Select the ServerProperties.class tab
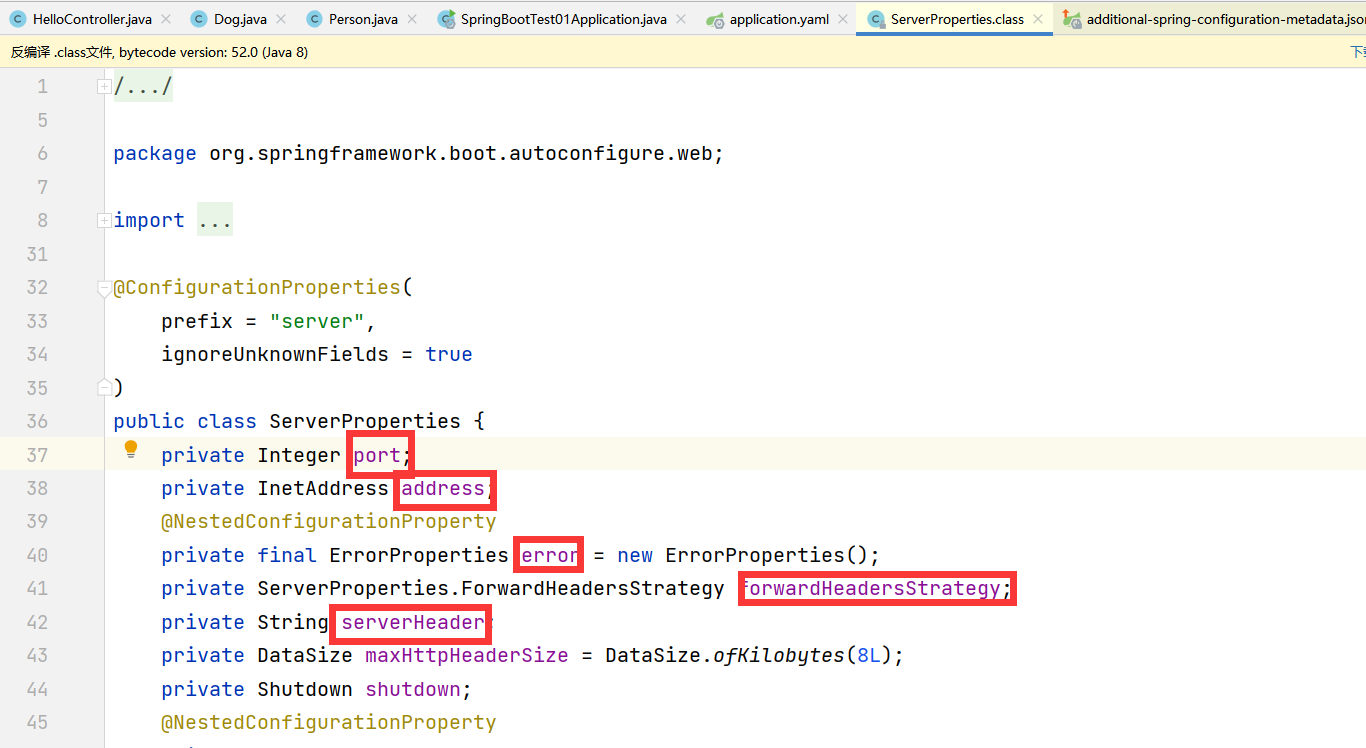 pyautogui.click(x=957, y=19)
